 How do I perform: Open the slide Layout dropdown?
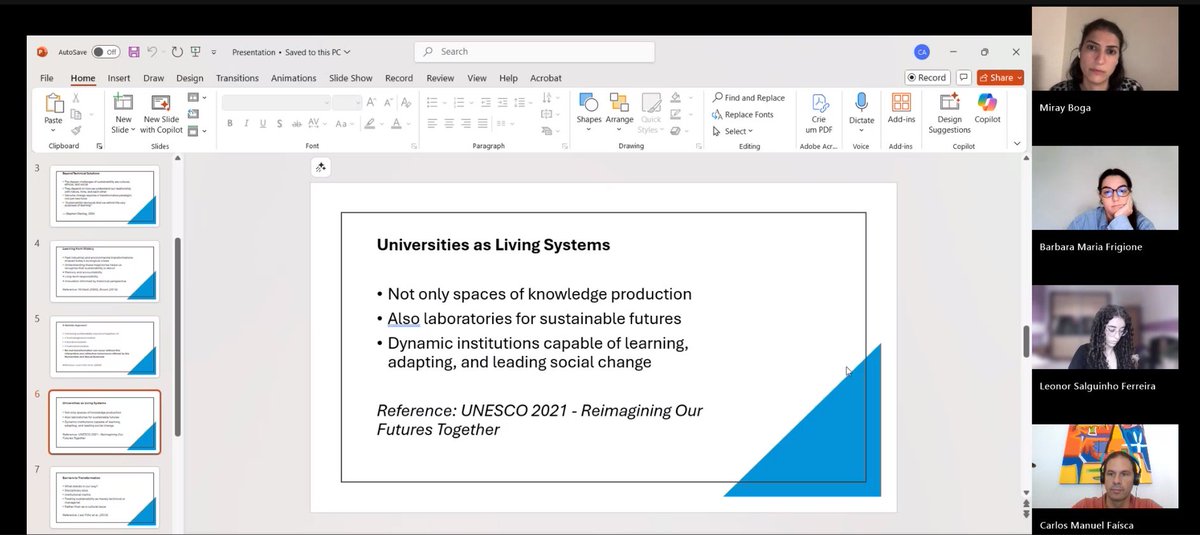(x=197, y=97)
